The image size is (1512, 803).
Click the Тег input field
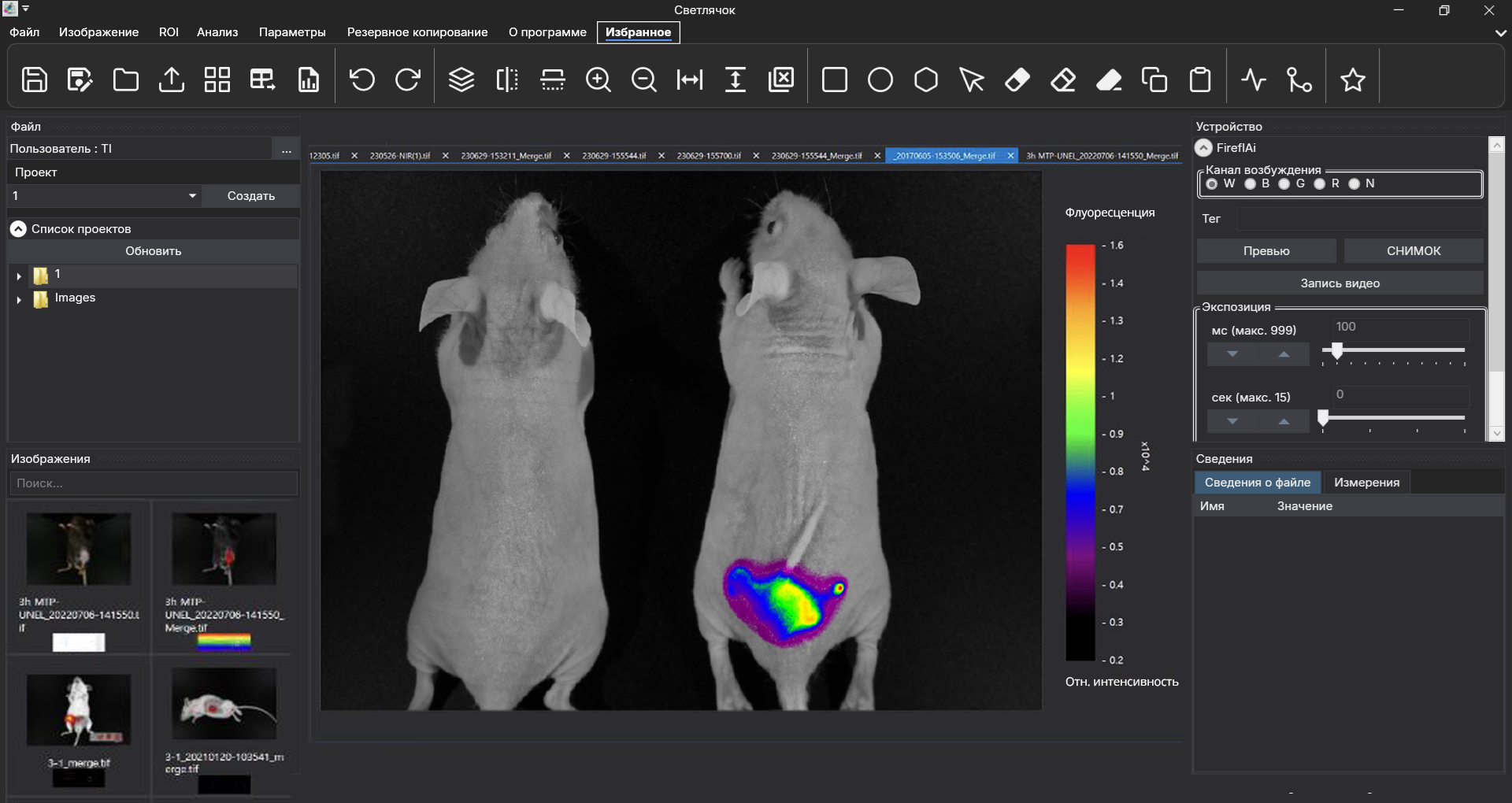pos(1359,219)
